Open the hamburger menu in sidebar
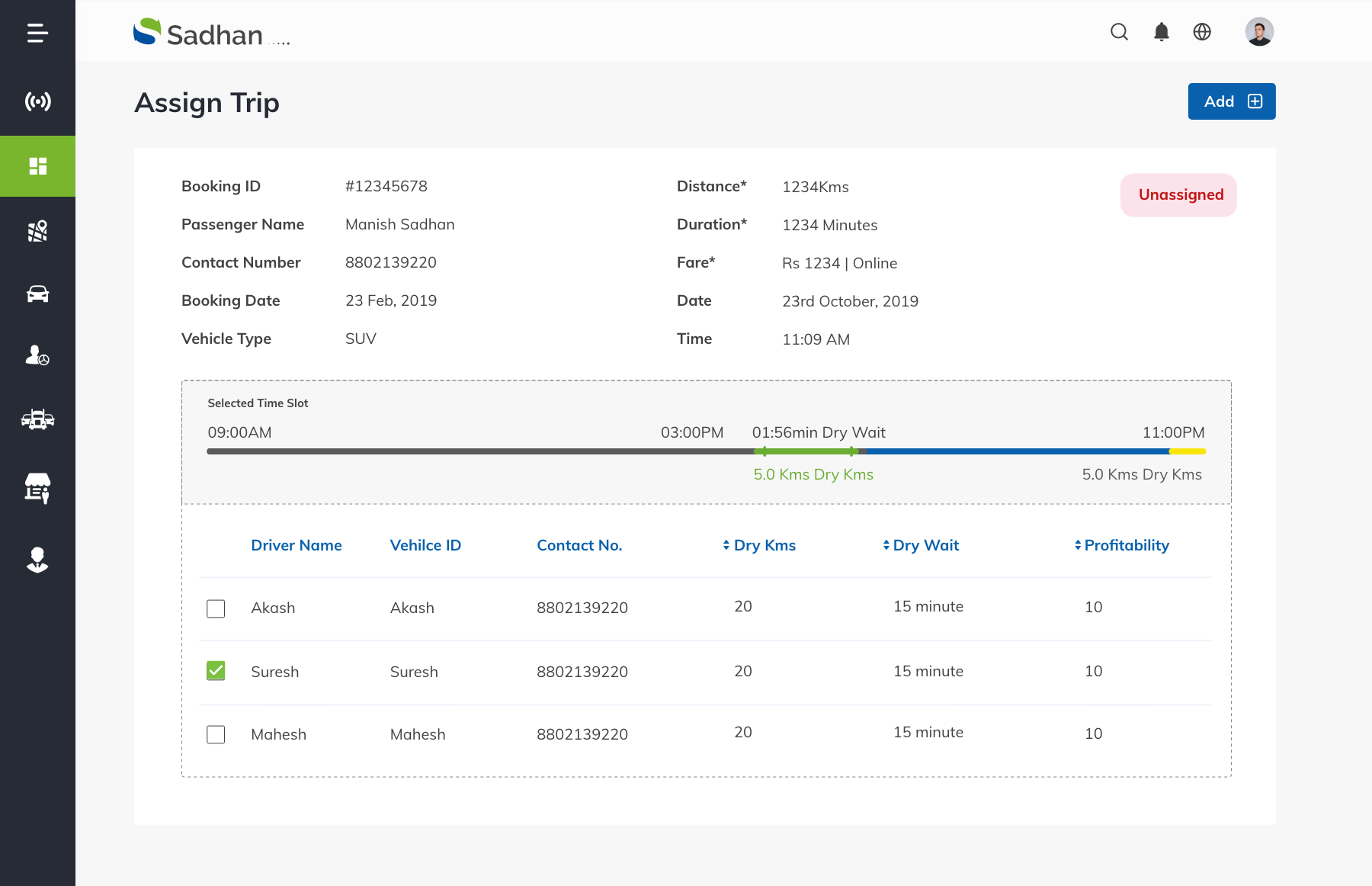Screen dimensions: 1372x886 [x=37, y=33]
